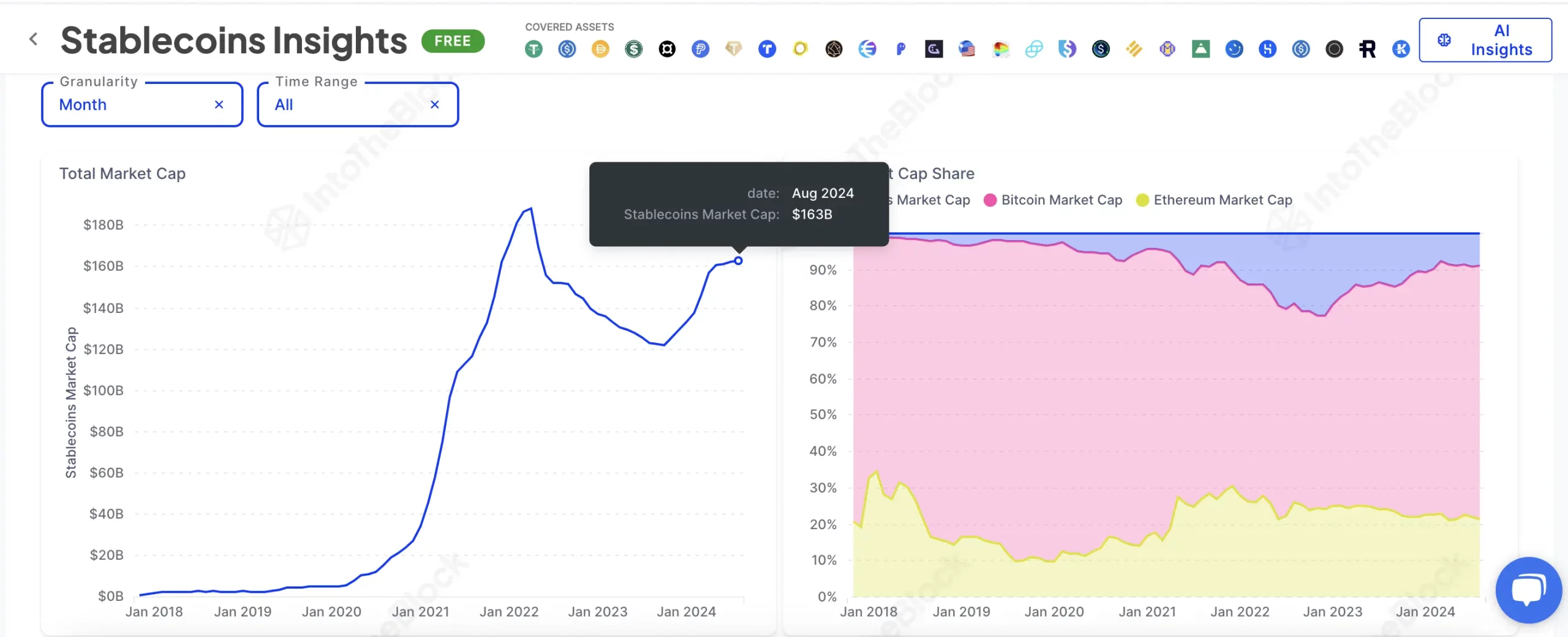
Task: Select the US flag globe asset icon
Action: point(967,49)
